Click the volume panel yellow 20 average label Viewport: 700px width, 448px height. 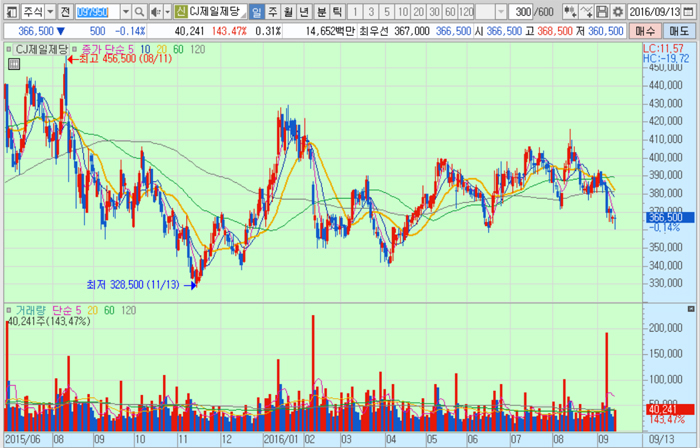[x=92, y=310]
